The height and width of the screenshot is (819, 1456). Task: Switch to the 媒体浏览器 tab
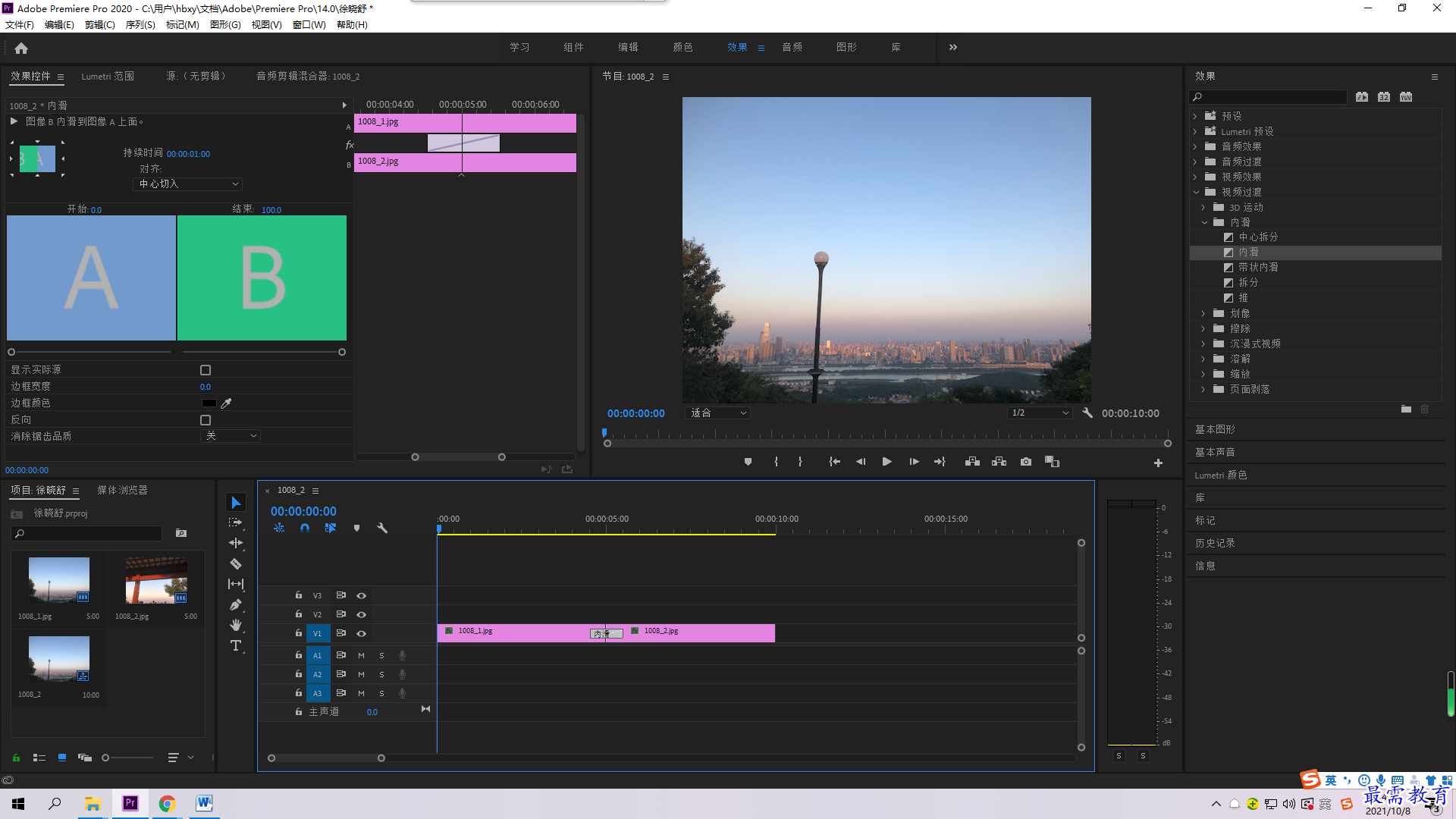122,491
